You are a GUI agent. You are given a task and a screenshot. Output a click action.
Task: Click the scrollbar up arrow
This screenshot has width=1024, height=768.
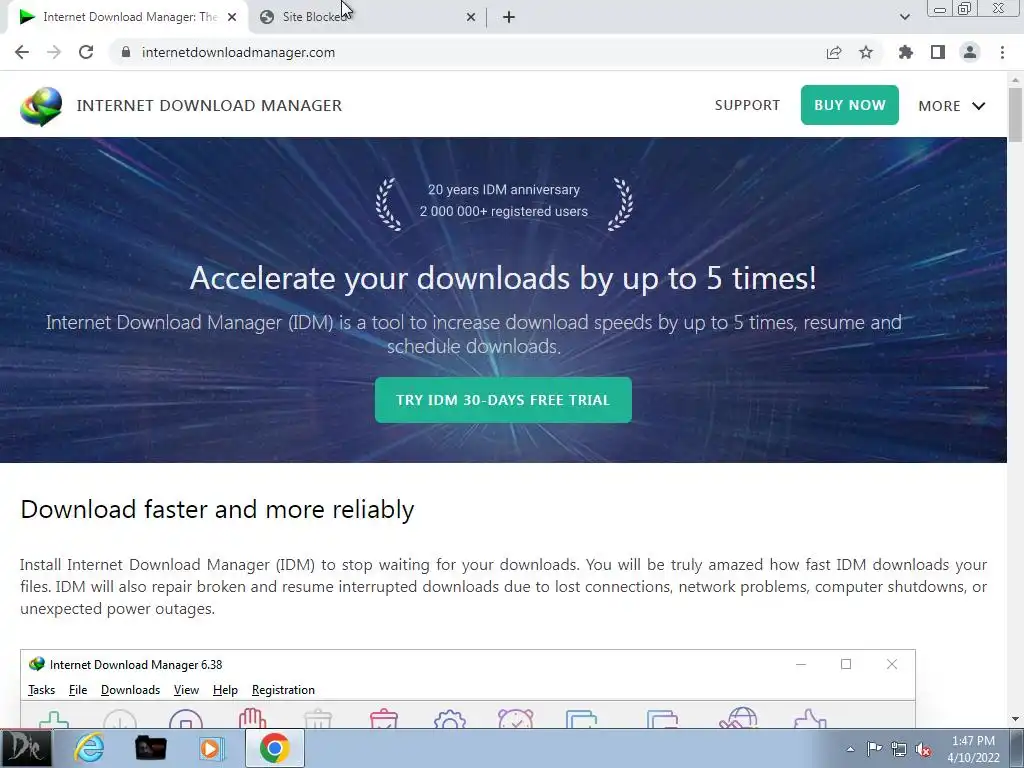click(1015, 79)
